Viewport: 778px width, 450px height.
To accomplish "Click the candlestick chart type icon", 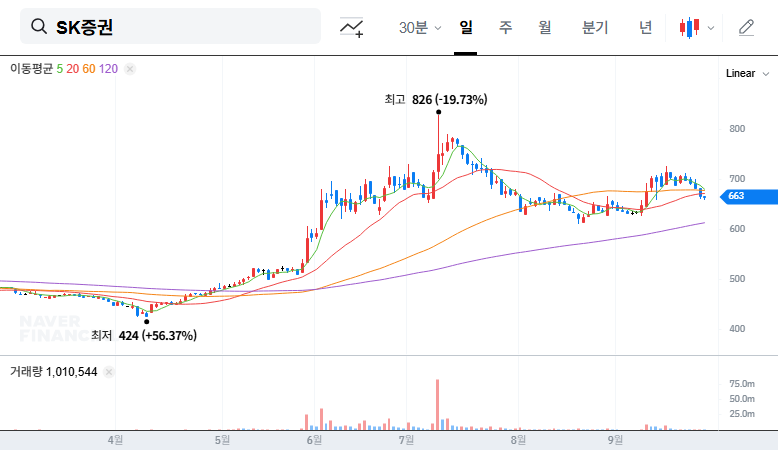I will click(689, 27).
